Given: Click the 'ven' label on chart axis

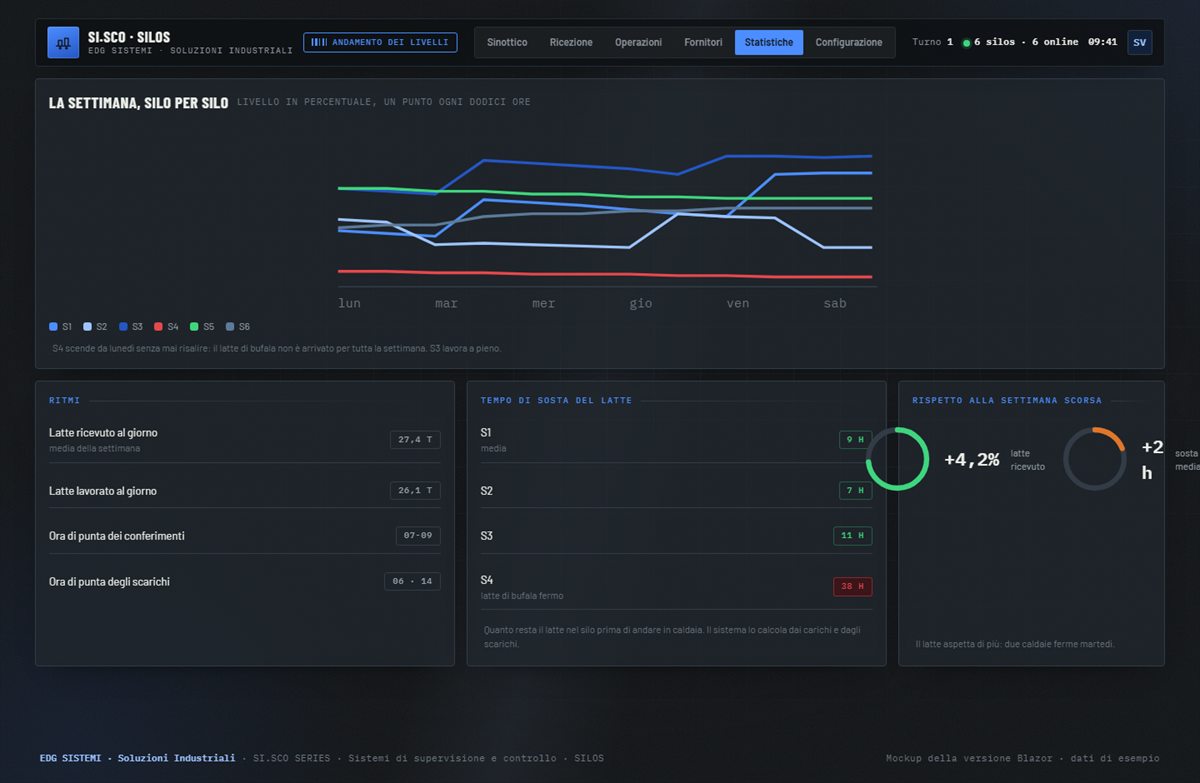Looking at the screenshot, I should 737,303.
